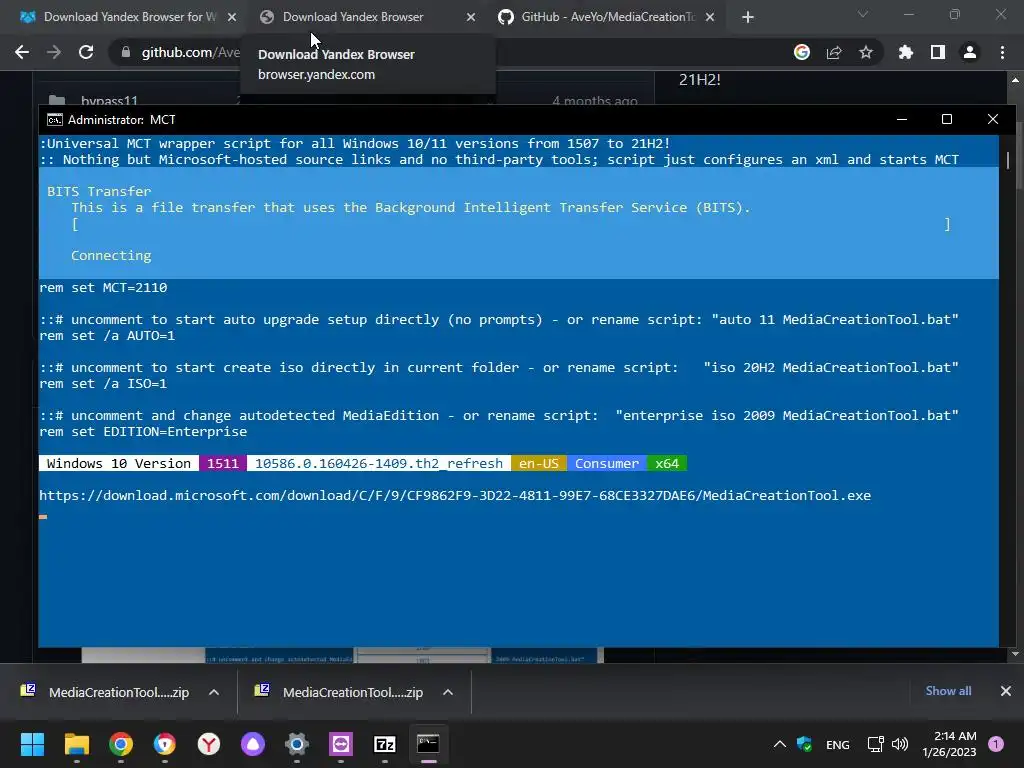Open the Chrome profile avatar

970,52
